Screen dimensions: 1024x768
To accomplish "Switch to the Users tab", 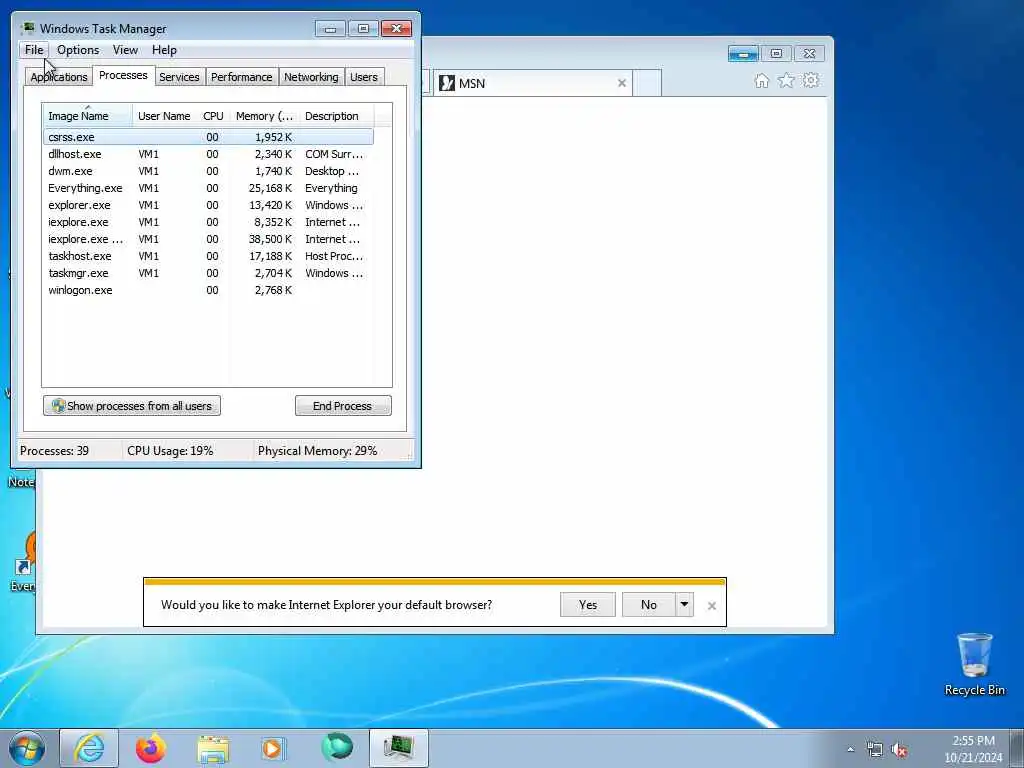I will coord(364,77).
